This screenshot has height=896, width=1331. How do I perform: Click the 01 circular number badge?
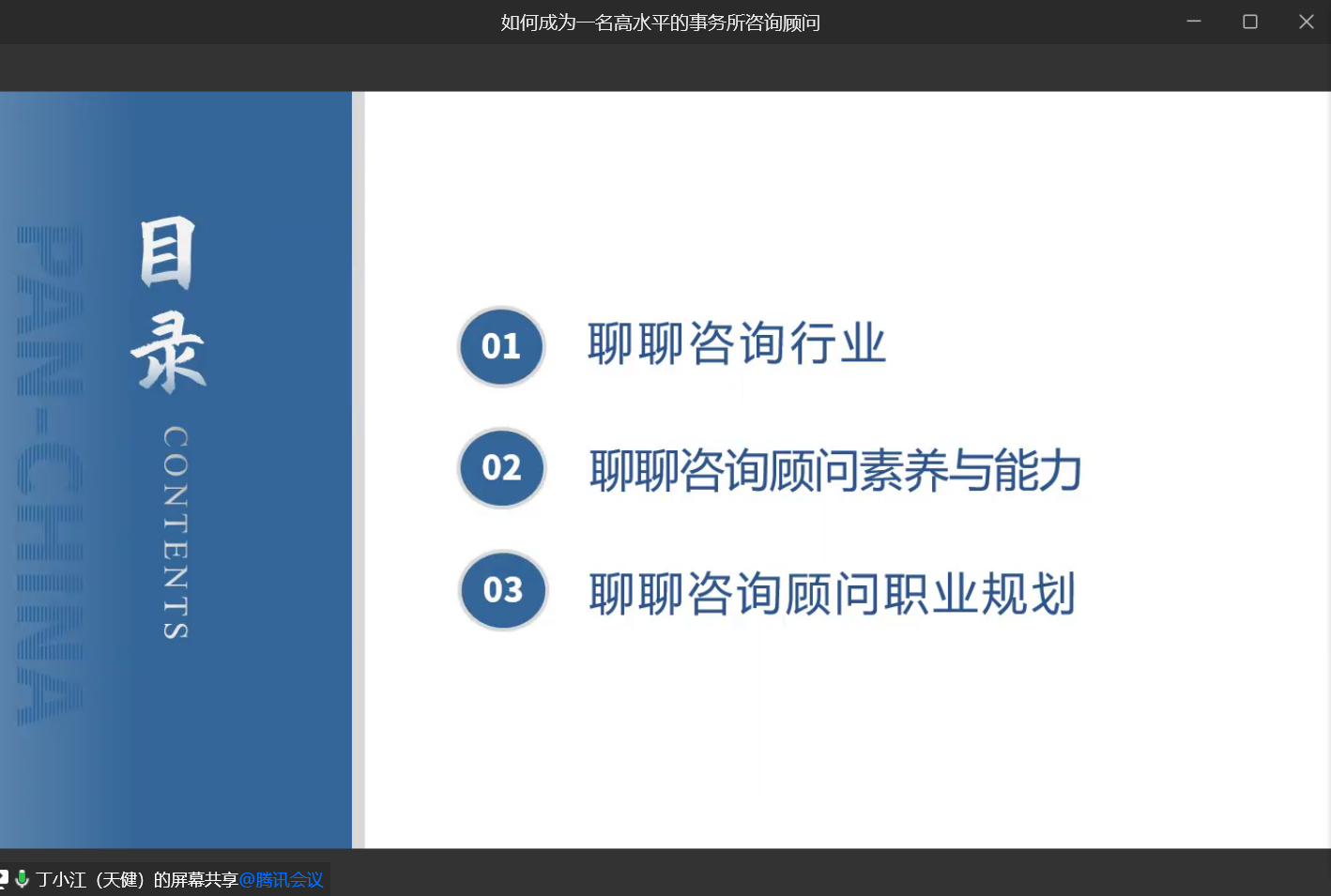[501, 346]
